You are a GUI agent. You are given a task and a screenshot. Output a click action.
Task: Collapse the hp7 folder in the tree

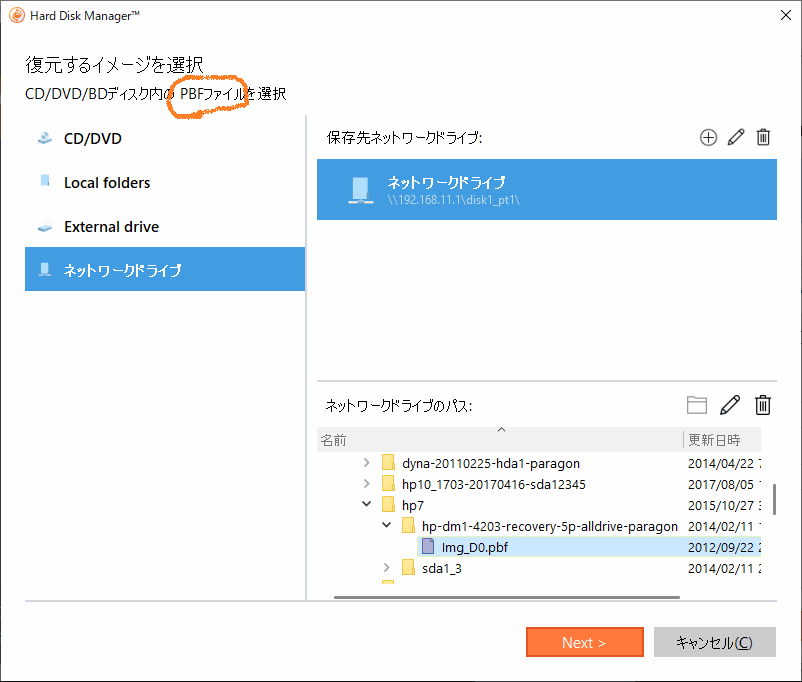coord(366,504)
